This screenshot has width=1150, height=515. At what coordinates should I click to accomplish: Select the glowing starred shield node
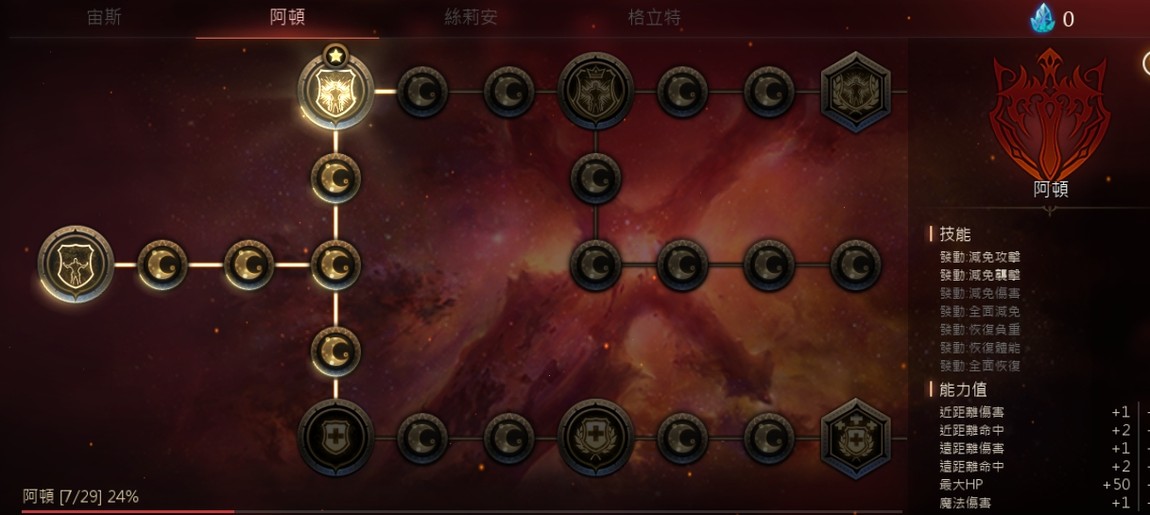click(x=336, y=92)
